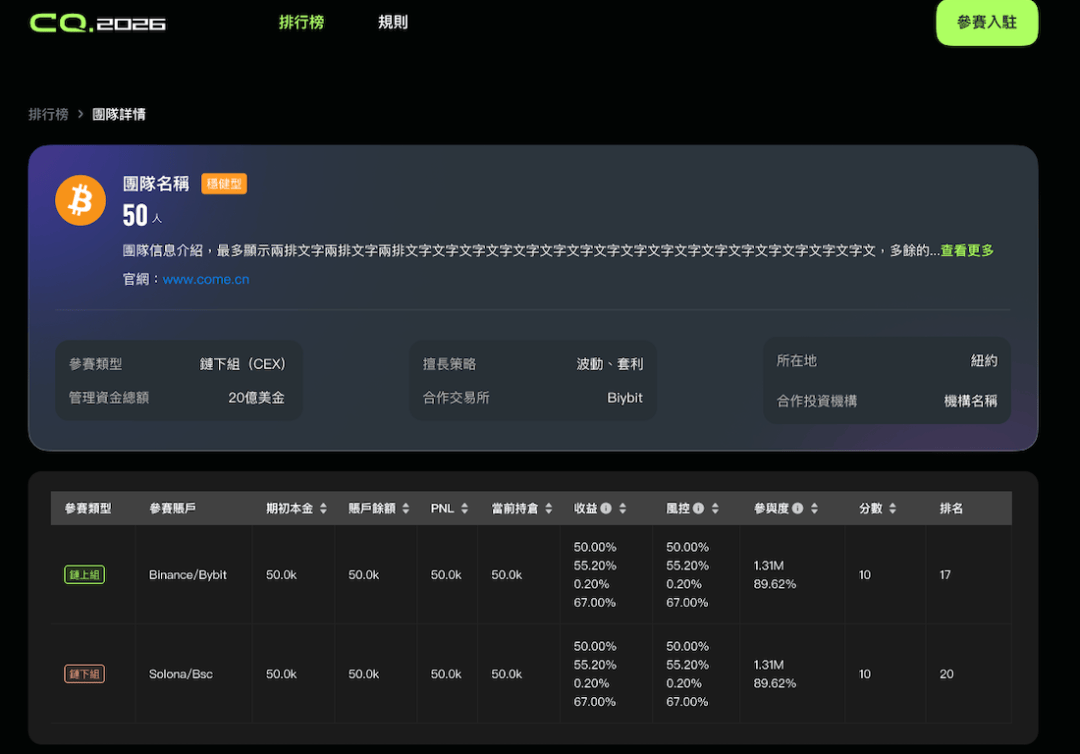Sort the table by 賬戶餘額
This screenshot has height=754, width=1080.
coord(405,509)
